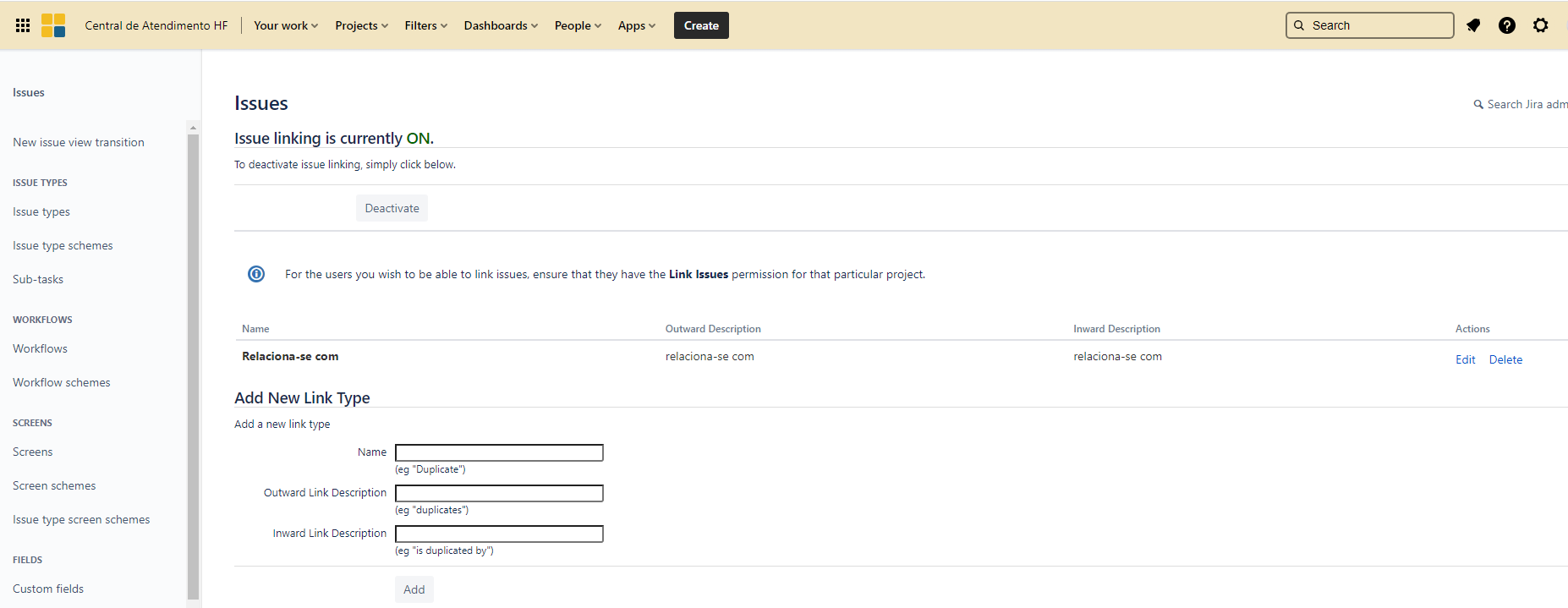Click Deactivate to turn off issue linking
The image size is (1568, 608).
(x=392, y=208)
